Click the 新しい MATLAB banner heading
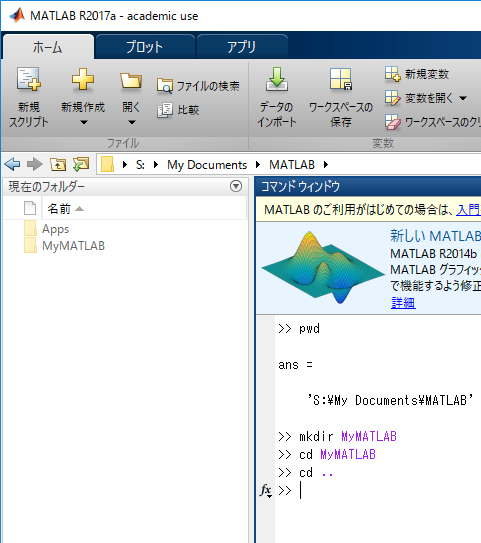The width and height of the screenshot is (481, 543). pyautogui.click(x=436, y=236)
